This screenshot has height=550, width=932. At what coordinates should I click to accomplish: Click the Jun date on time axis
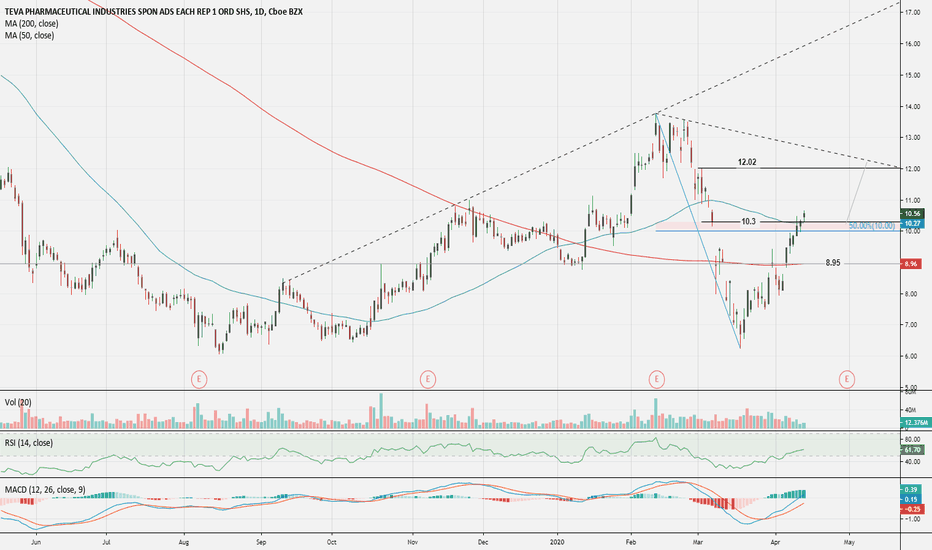point(36,542)
